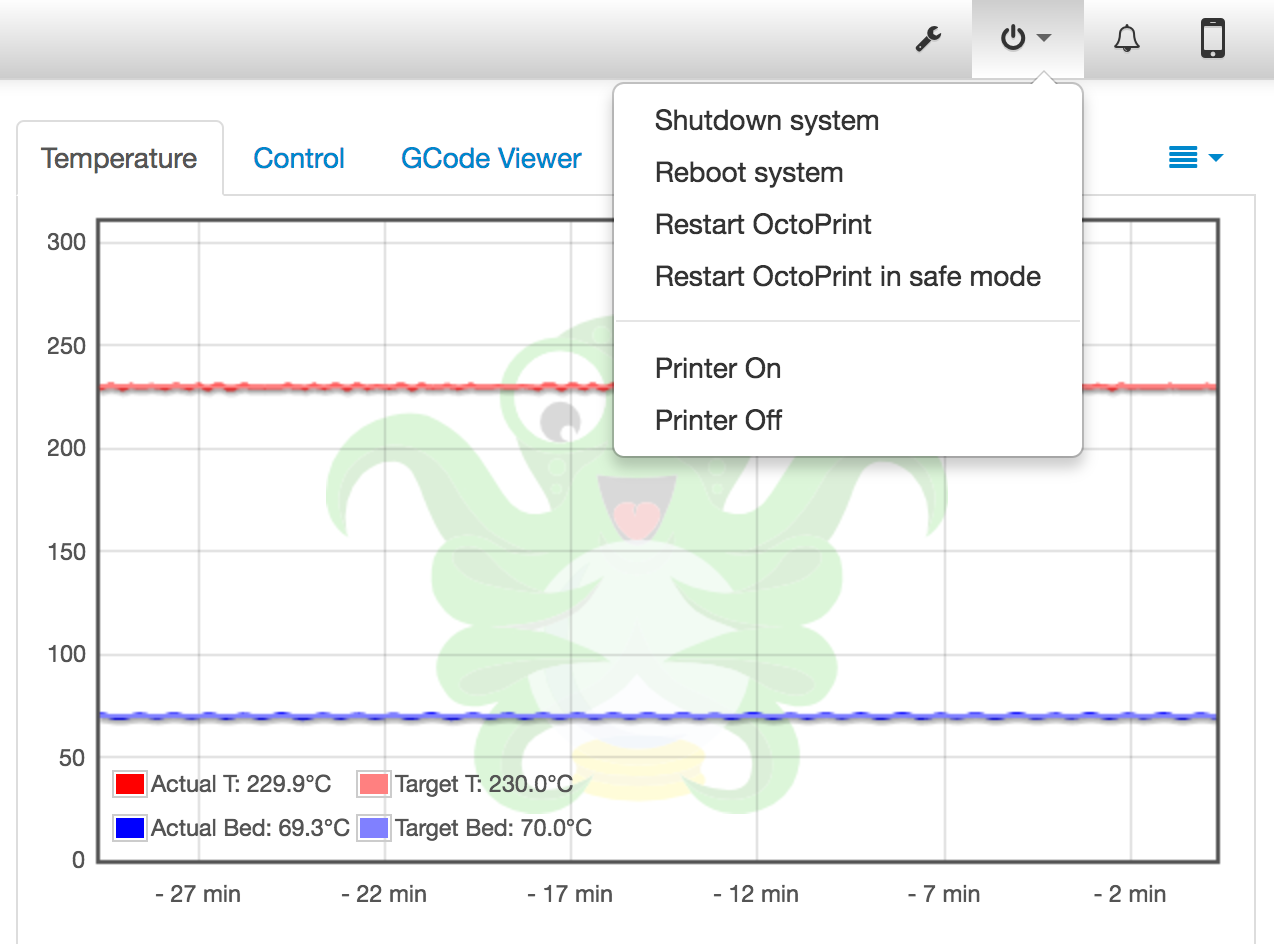The image size is (1274, 944).
Task: Open notifications with the bell icon
Action: coord(1127,39)
